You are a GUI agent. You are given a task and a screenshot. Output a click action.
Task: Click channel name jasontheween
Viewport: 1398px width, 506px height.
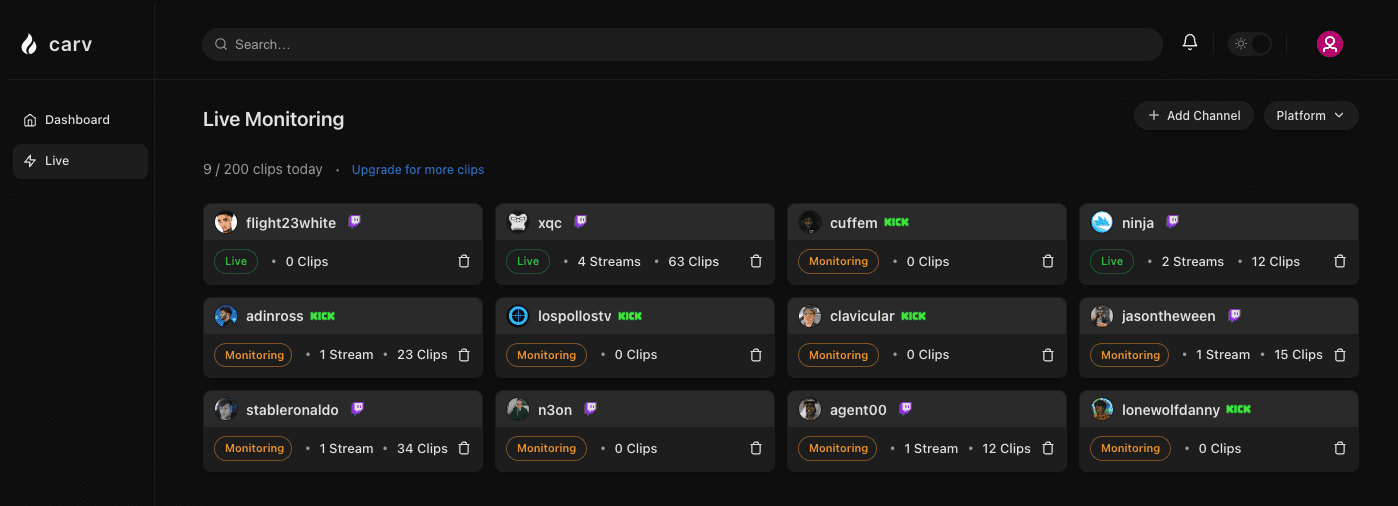(1168, 316)
